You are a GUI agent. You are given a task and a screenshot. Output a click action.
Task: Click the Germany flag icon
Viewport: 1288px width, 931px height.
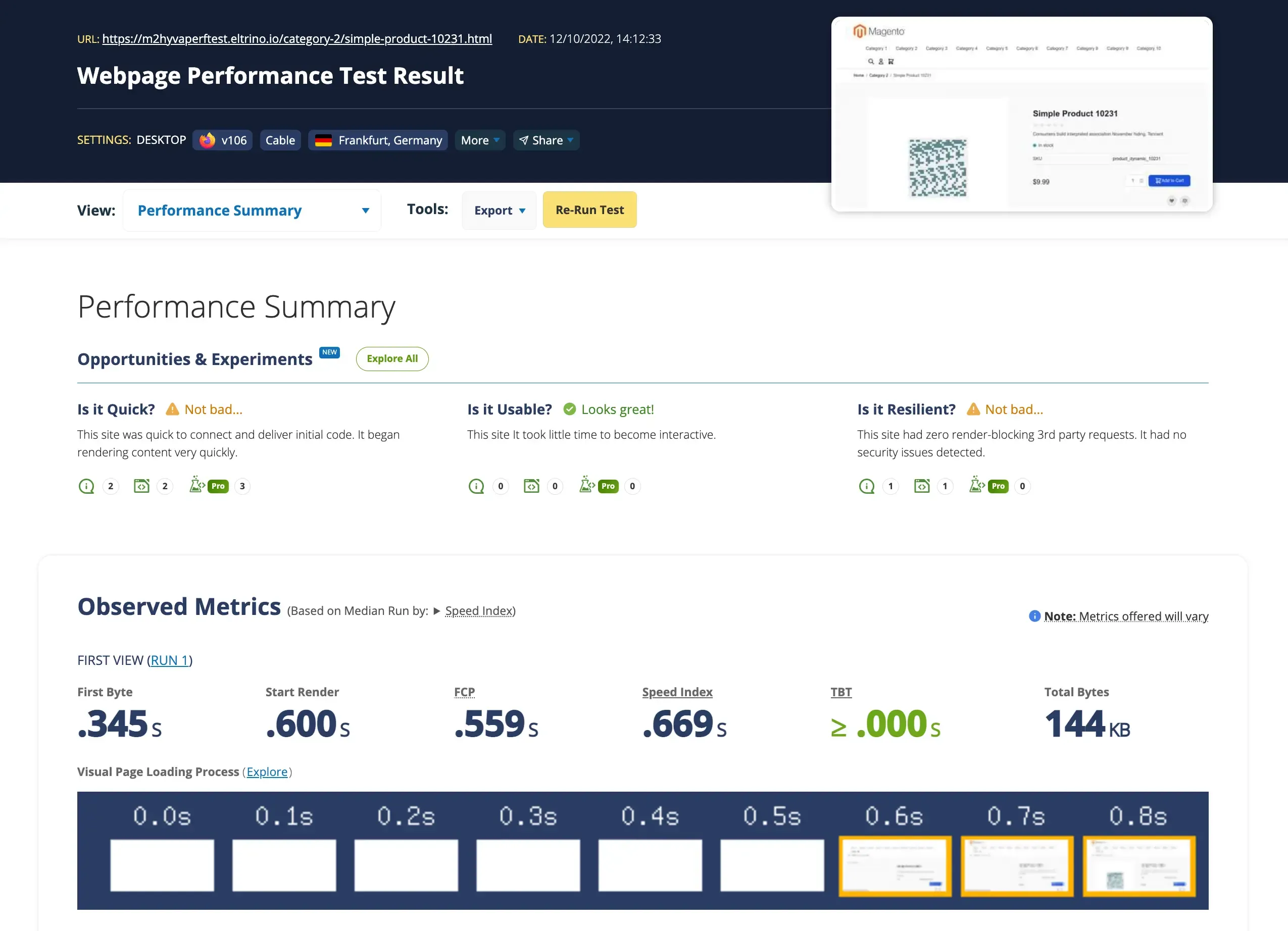(x=323, y=140)
